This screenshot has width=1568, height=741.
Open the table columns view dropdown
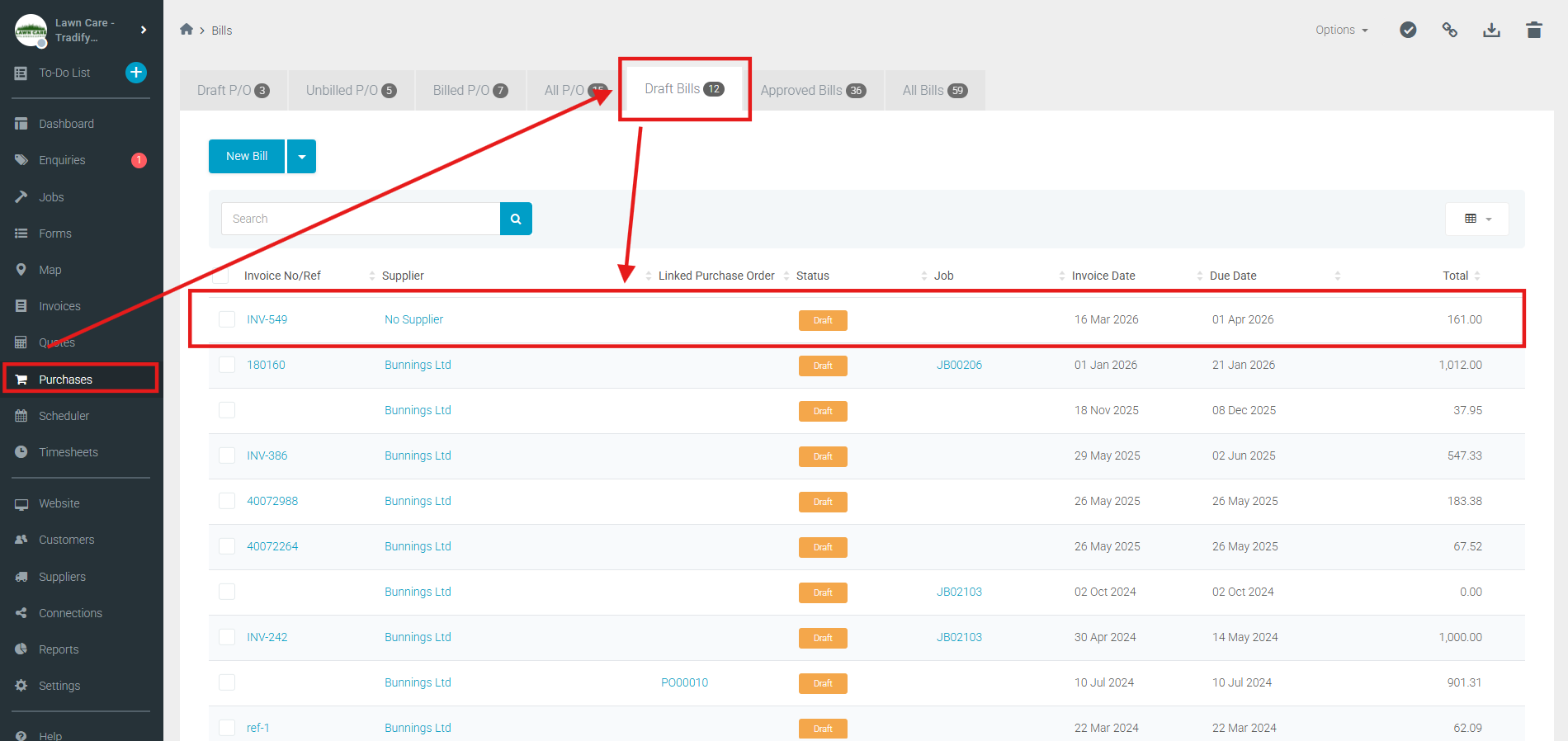[x=1477, y=219]
